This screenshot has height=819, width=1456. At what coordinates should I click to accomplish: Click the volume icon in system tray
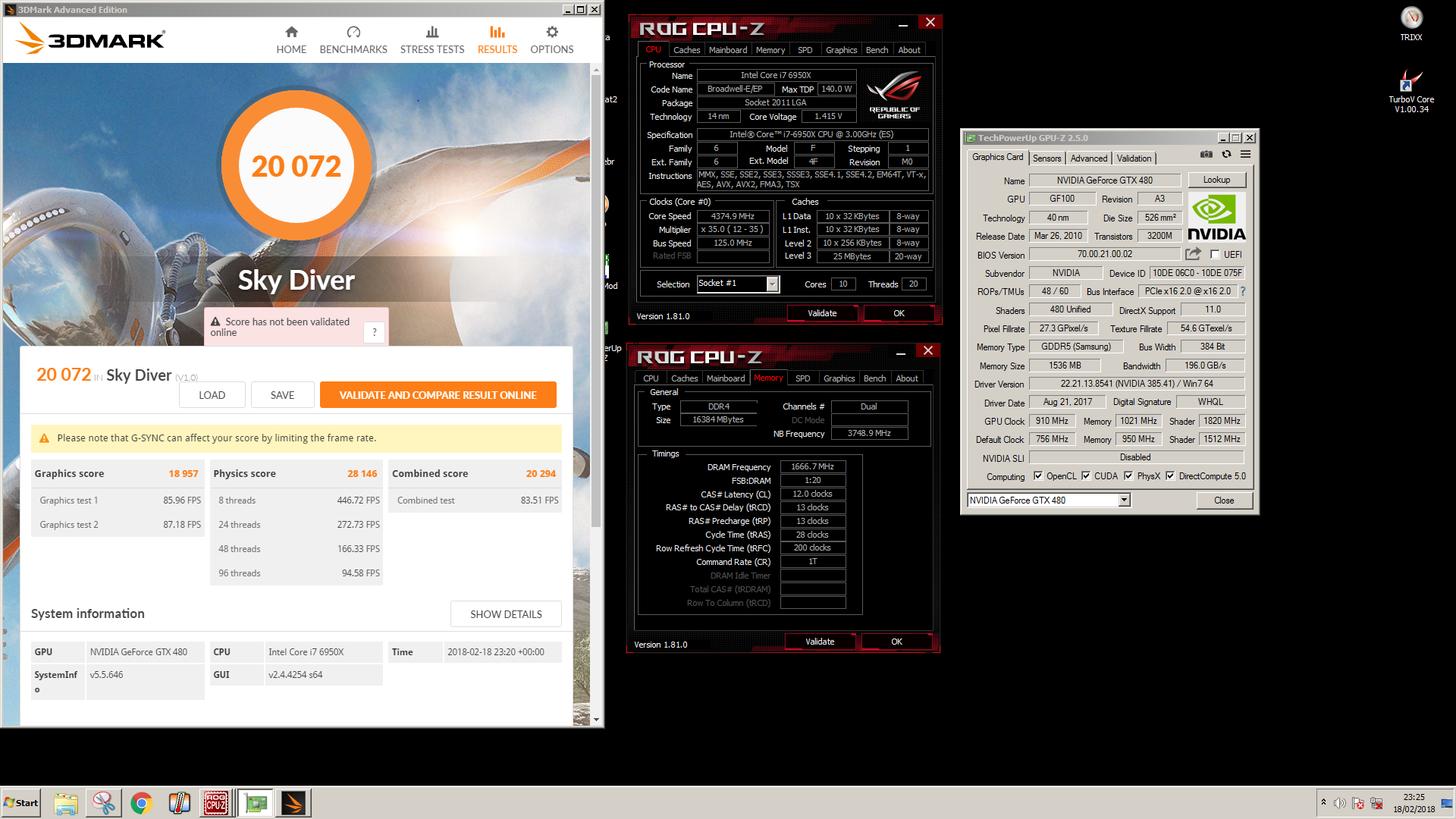(x=1339, y=803)
